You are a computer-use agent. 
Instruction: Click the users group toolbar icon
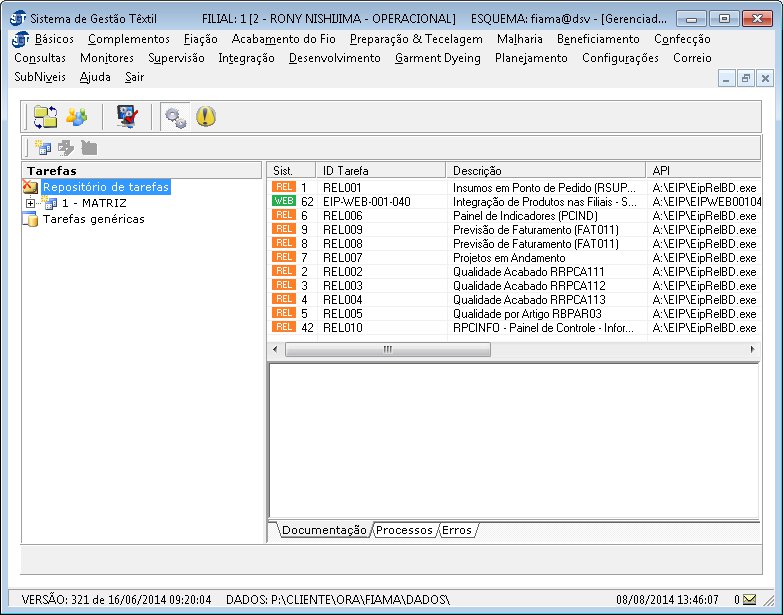(76, 117)
